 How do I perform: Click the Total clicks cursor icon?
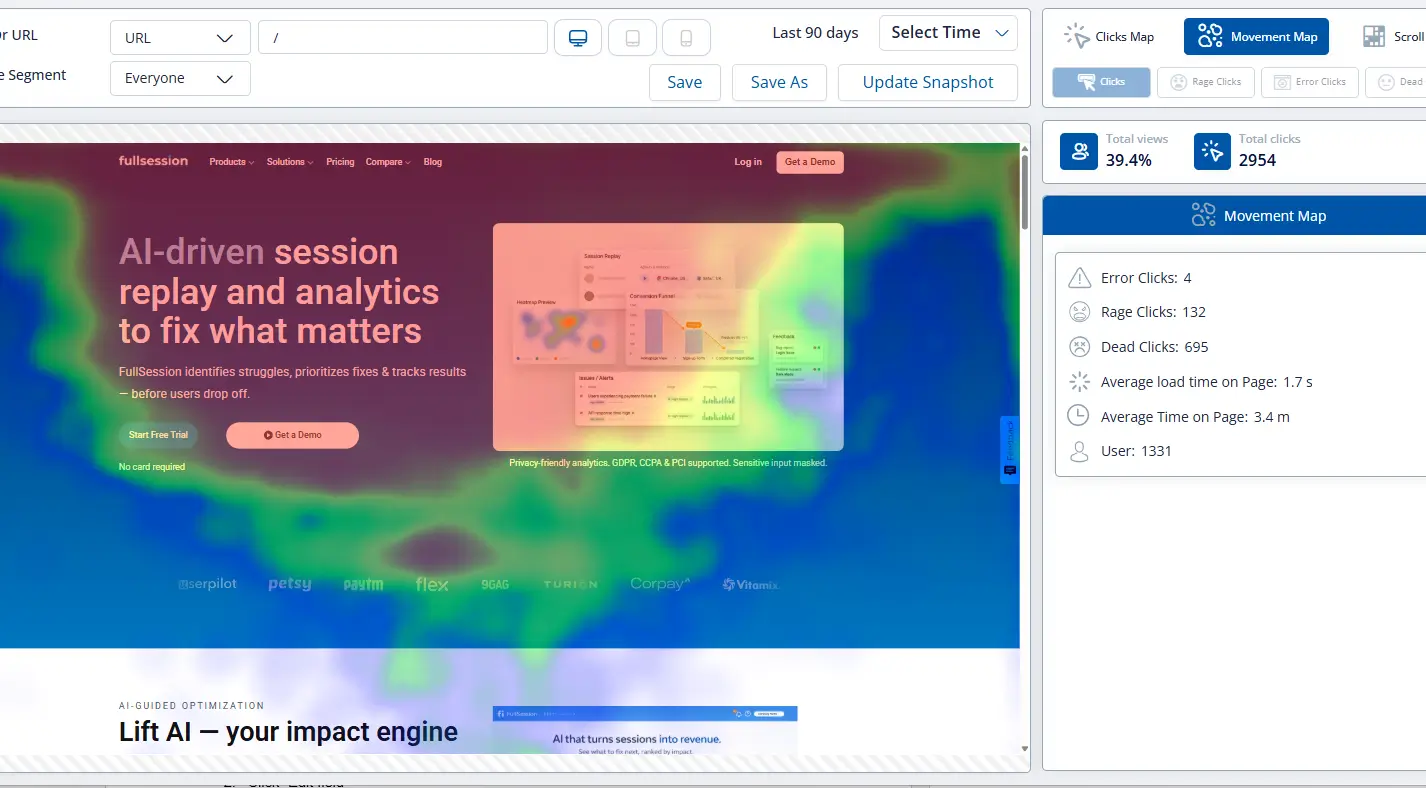(x=1212, y=151)
